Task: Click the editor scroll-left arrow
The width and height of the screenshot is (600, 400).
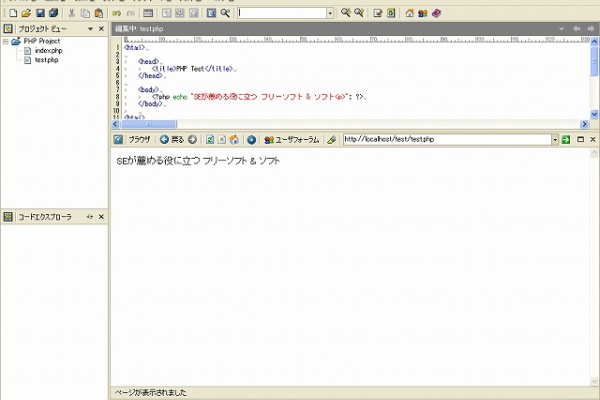Action: [115, 124]
